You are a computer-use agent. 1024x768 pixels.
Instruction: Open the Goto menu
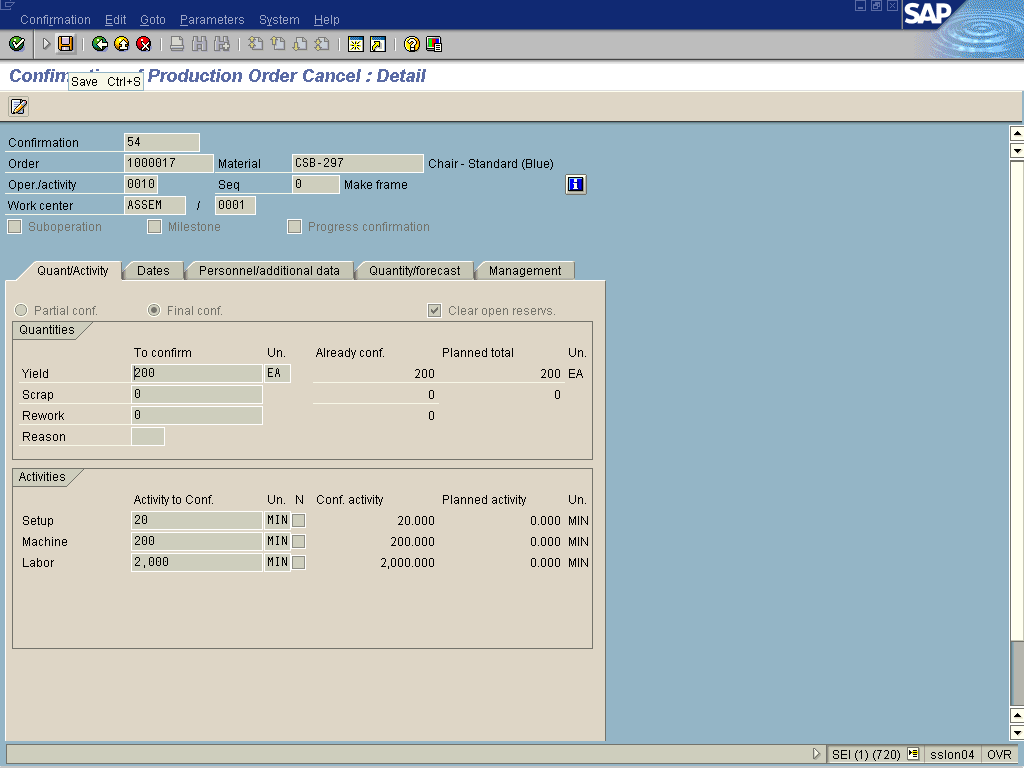153,20
